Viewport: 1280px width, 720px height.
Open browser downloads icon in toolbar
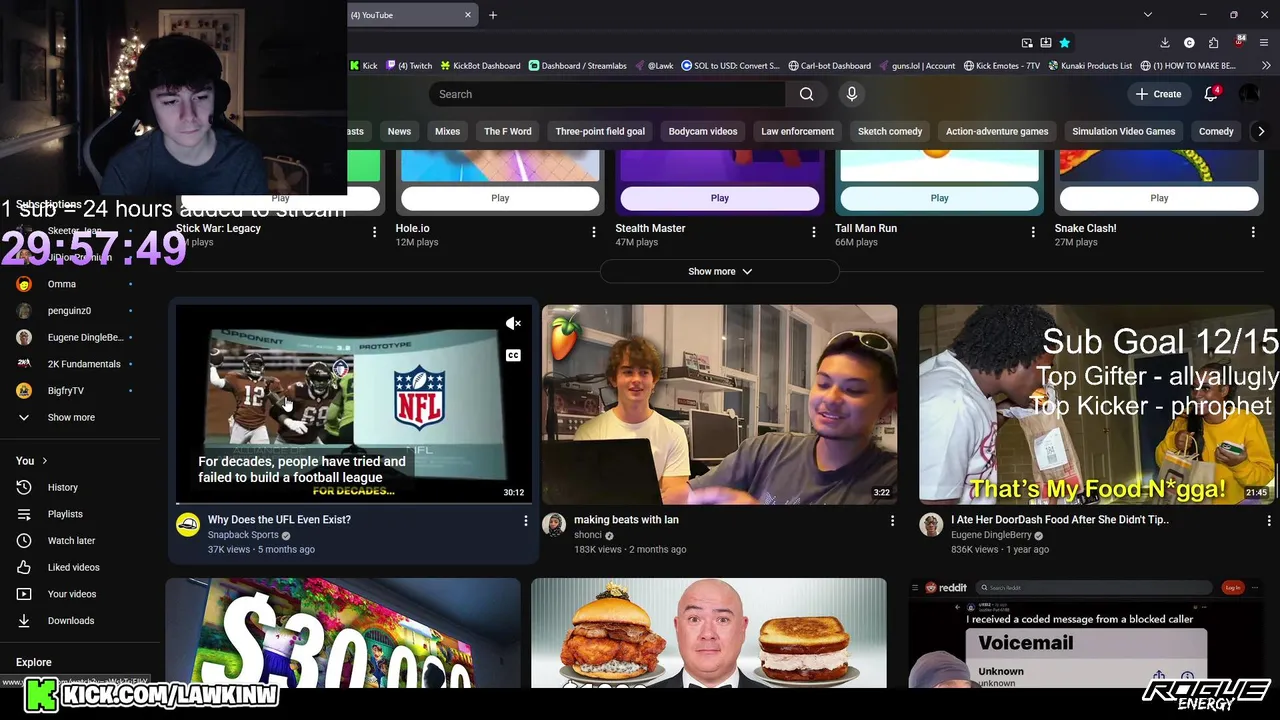point(1165,43)
